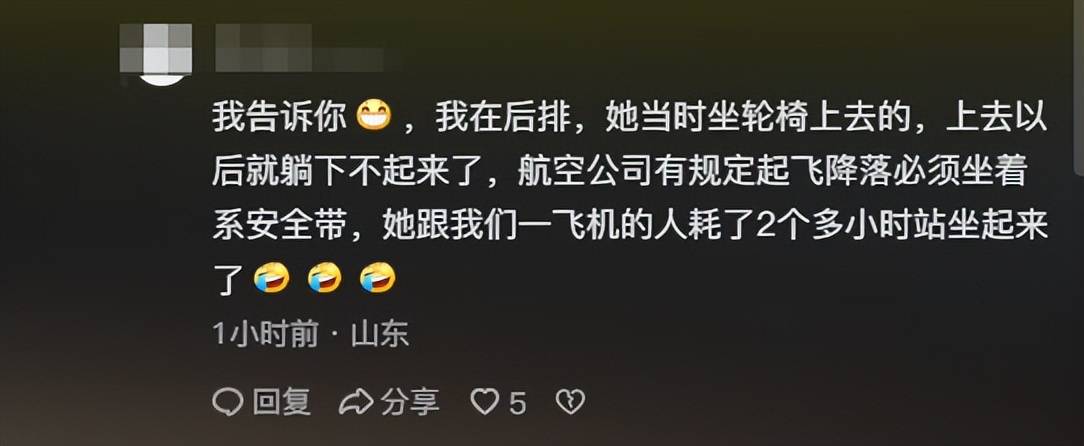Click the 山东 location label
Image resolution: width=1084 pixels, height=446 pixels.
(x=380, y=335)
